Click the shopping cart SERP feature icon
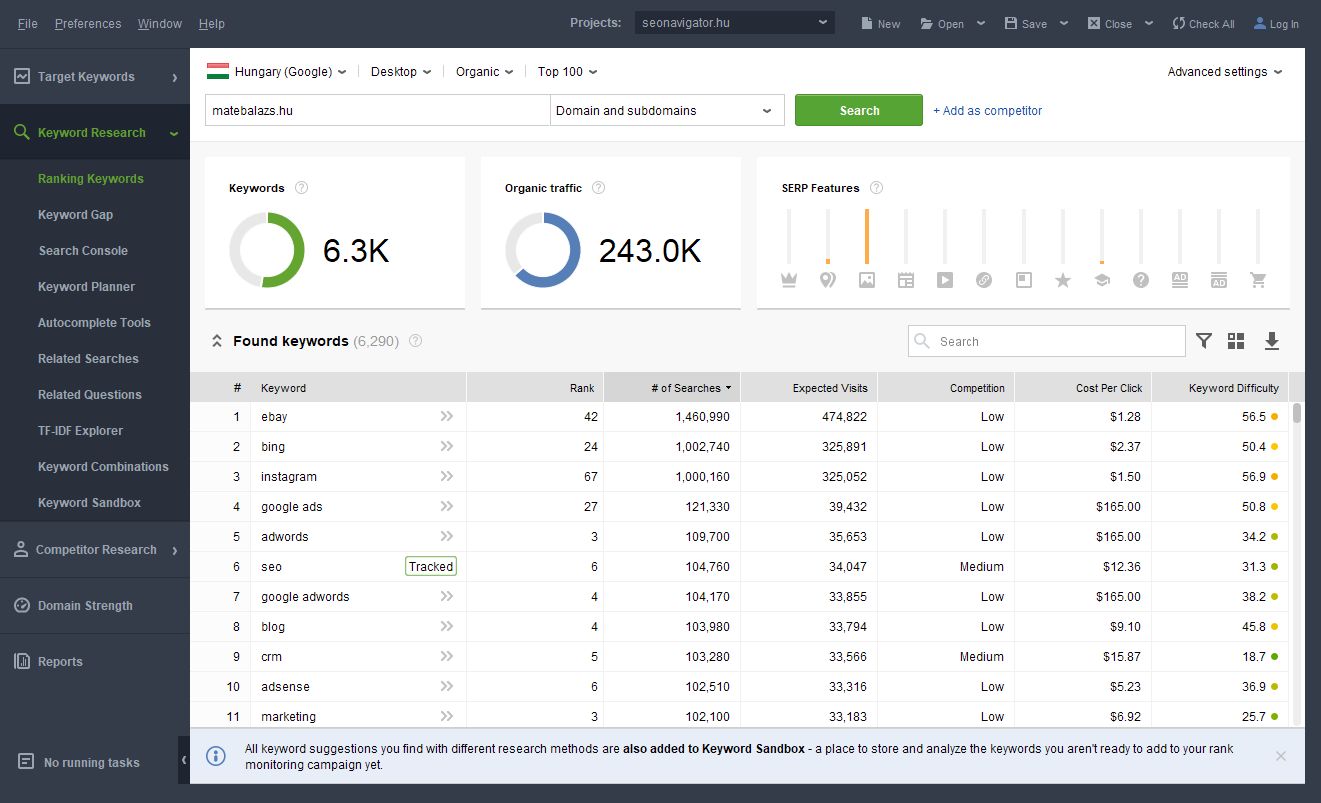The width and height of the screenshot is (1321, 803). 1258,281
